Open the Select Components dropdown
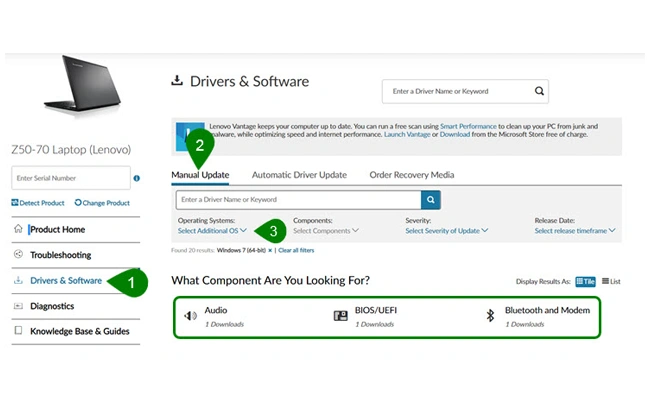This screenshot has width=650, height=400. (x=325, y=231)
